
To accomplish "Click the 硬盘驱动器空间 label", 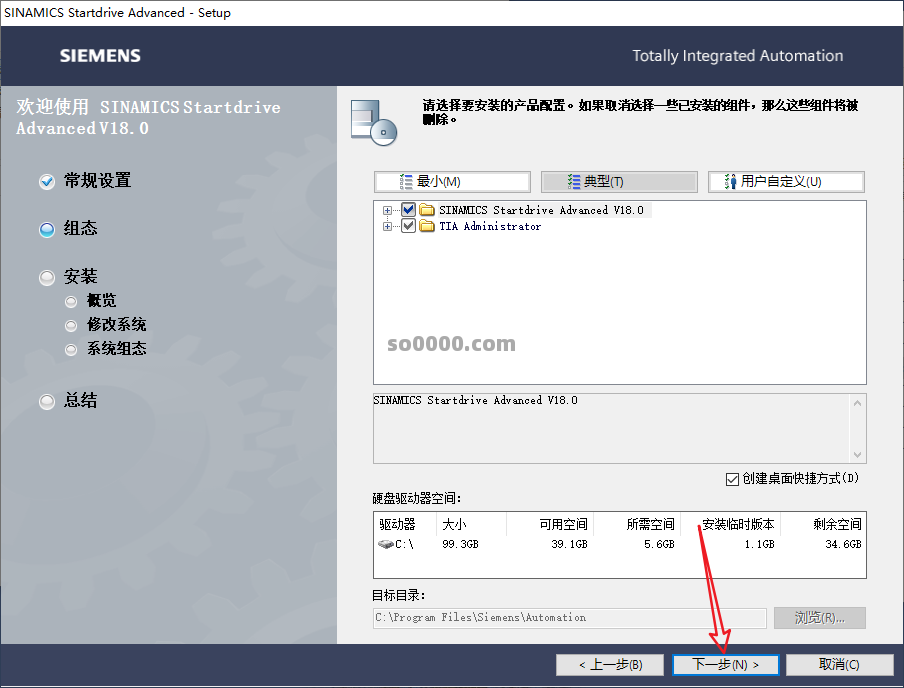I will (416, 498).
